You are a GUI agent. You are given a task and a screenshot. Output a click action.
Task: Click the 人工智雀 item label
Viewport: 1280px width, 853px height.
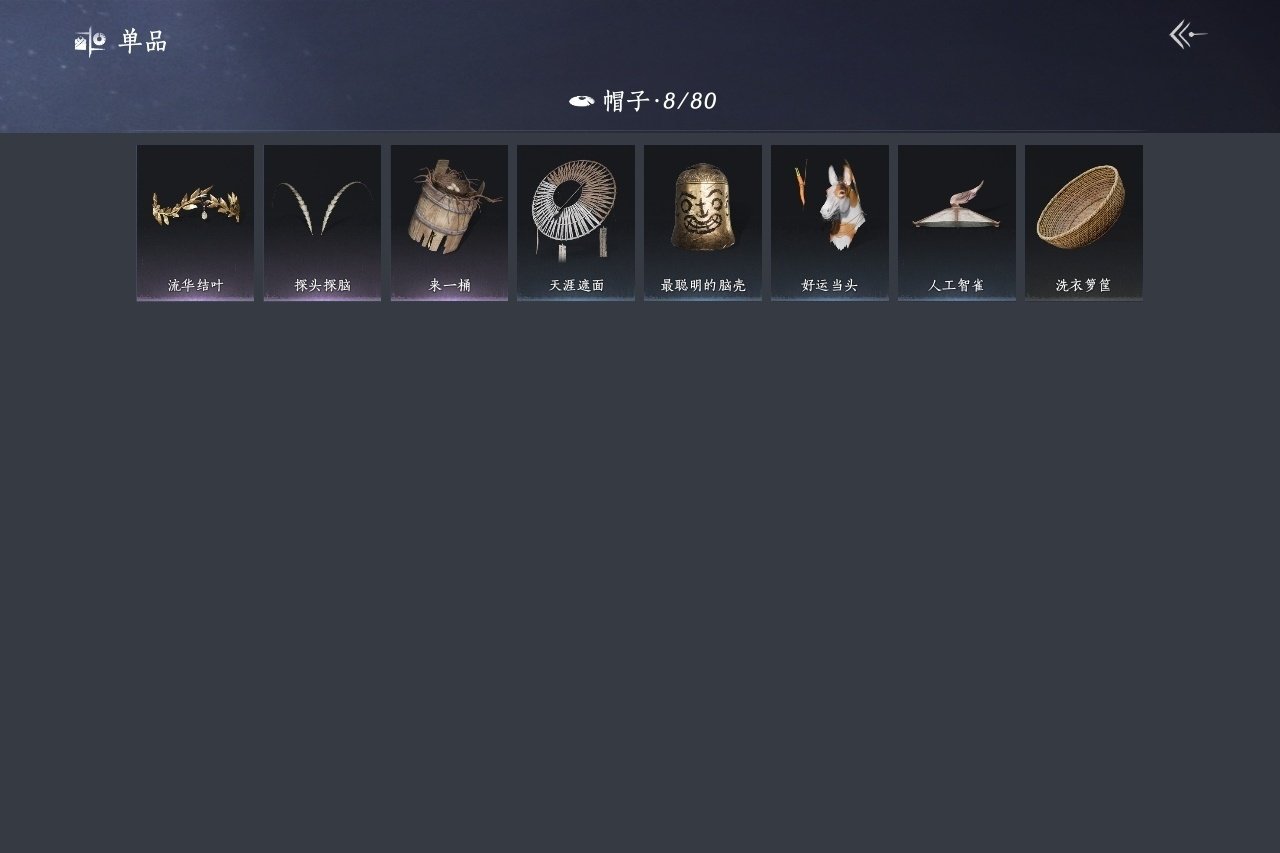(956, 285)
